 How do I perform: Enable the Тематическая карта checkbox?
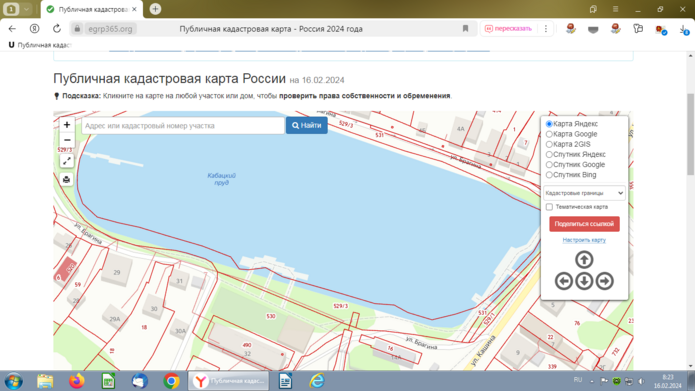click(x=549, y=207)
